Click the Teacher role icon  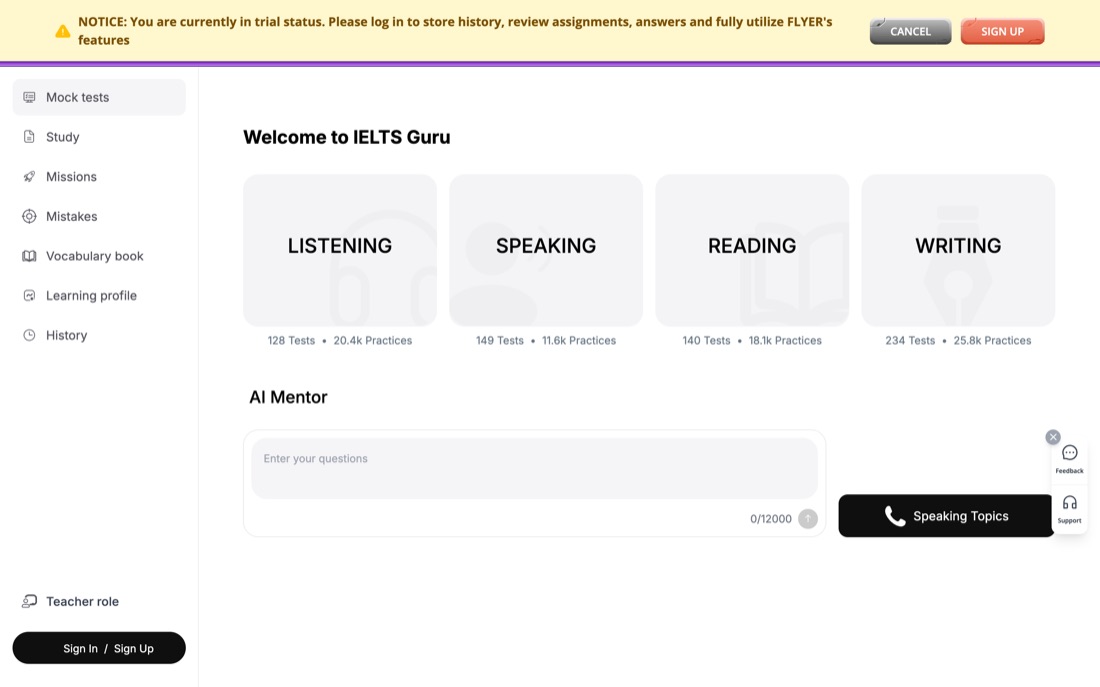29,601
